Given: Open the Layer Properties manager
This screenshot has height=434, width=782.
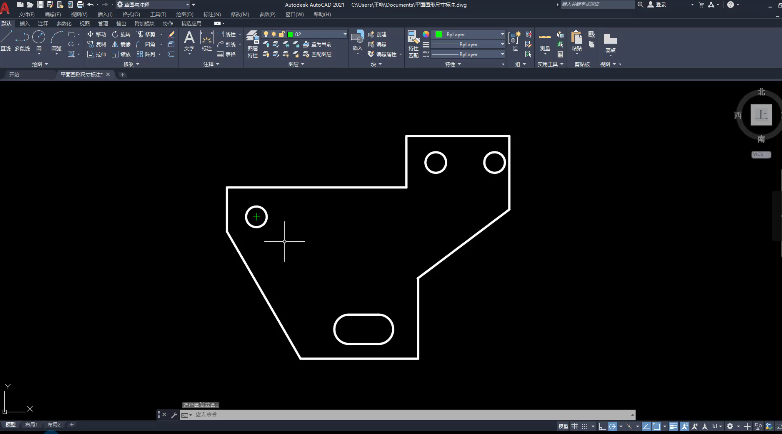Looking at the screenshot, I should pyautogui.click(x=253, y=44).
